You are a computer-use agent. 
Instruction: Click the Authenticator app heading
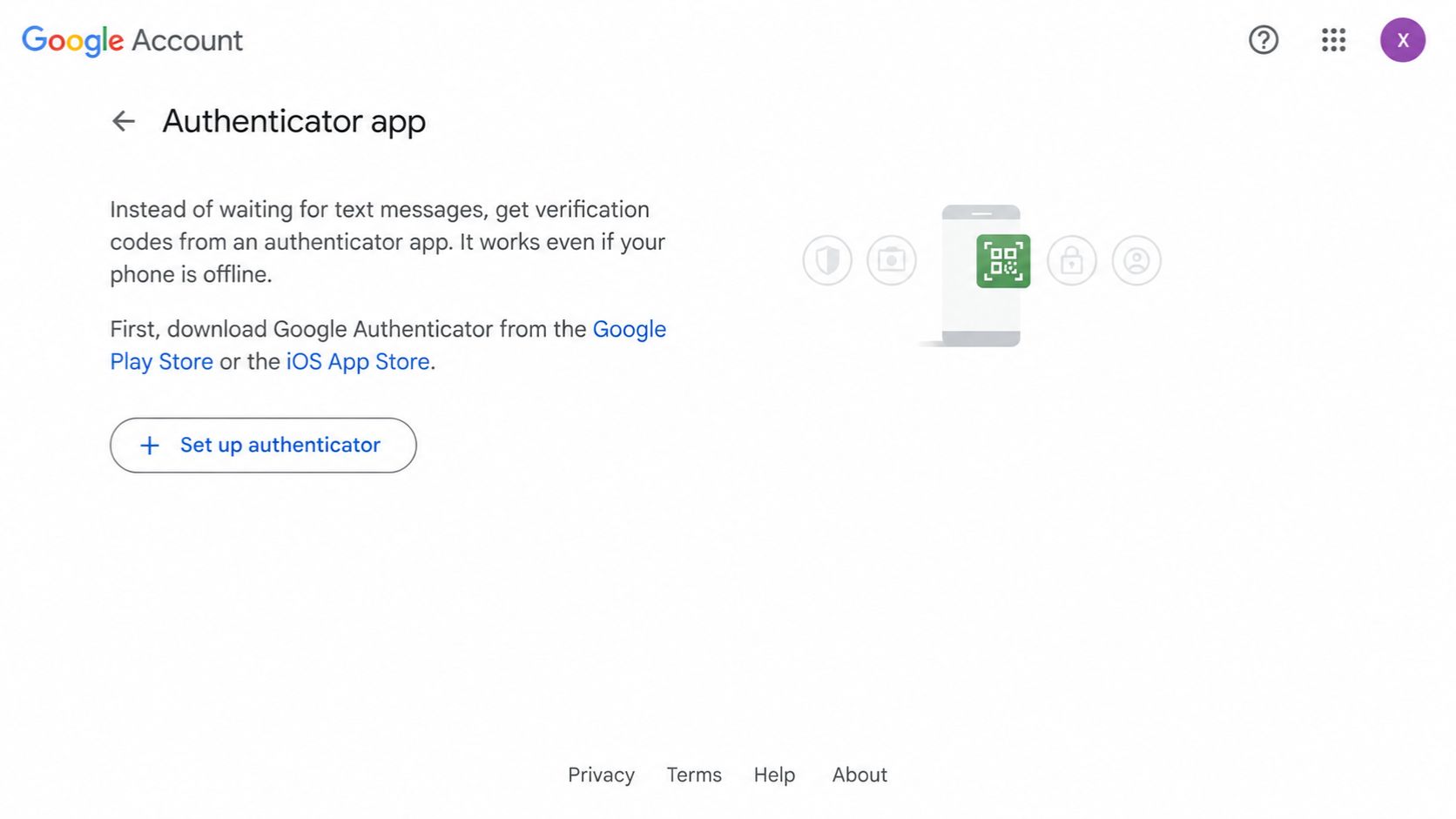[x=294, y=121]
